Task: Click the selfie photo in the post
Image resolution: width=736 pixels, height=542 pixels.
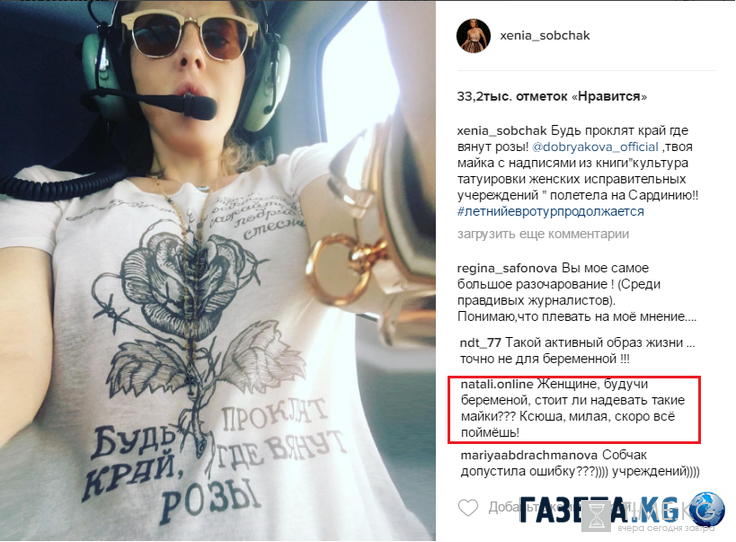Action: (218, 271)
